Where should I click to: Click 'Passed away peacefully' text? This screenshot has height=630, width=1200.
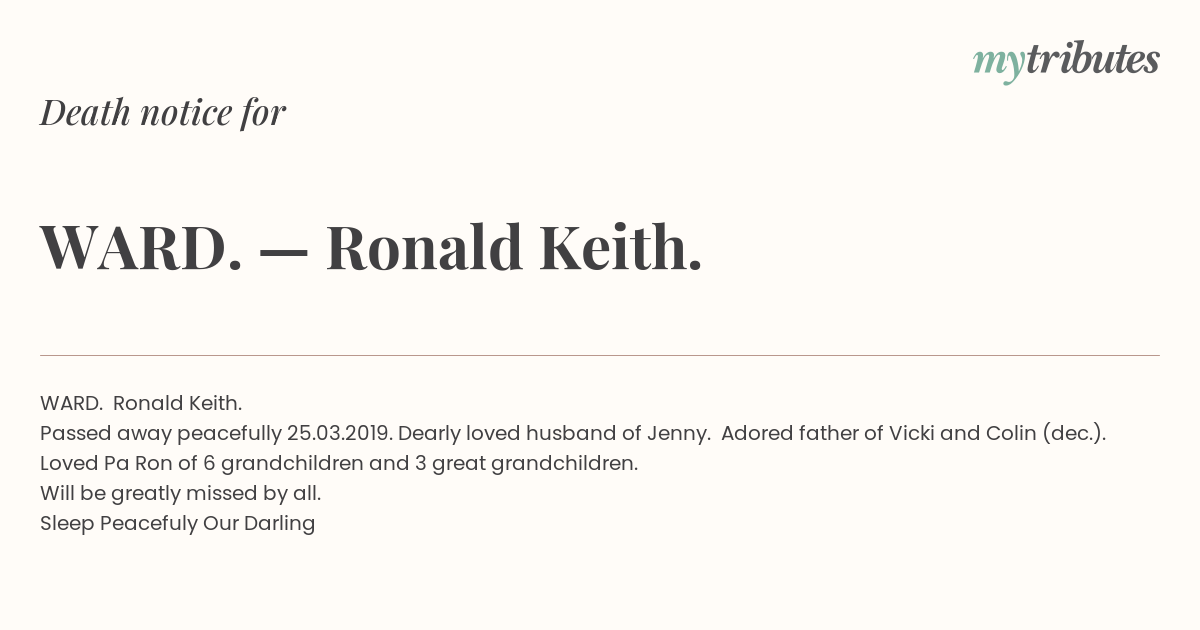click(x=161, y=433)
